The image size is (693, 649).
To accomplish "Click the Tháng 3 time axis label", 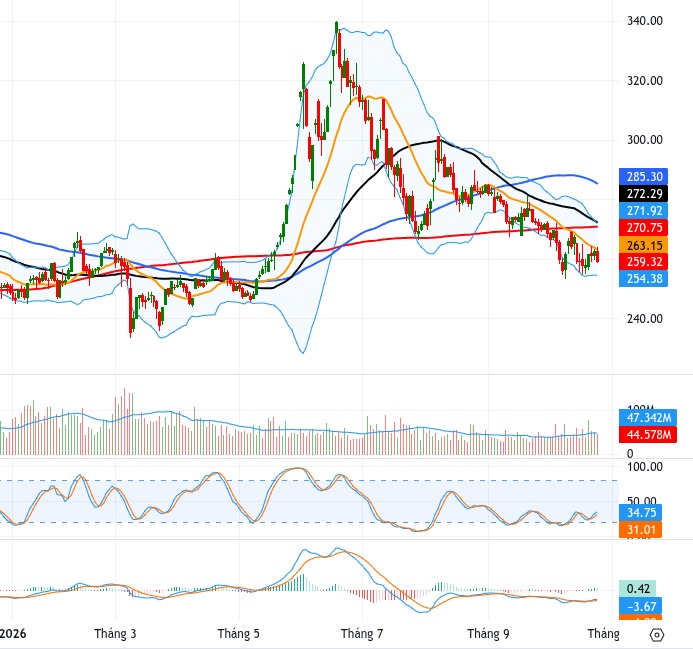I will tap(115, 634).
